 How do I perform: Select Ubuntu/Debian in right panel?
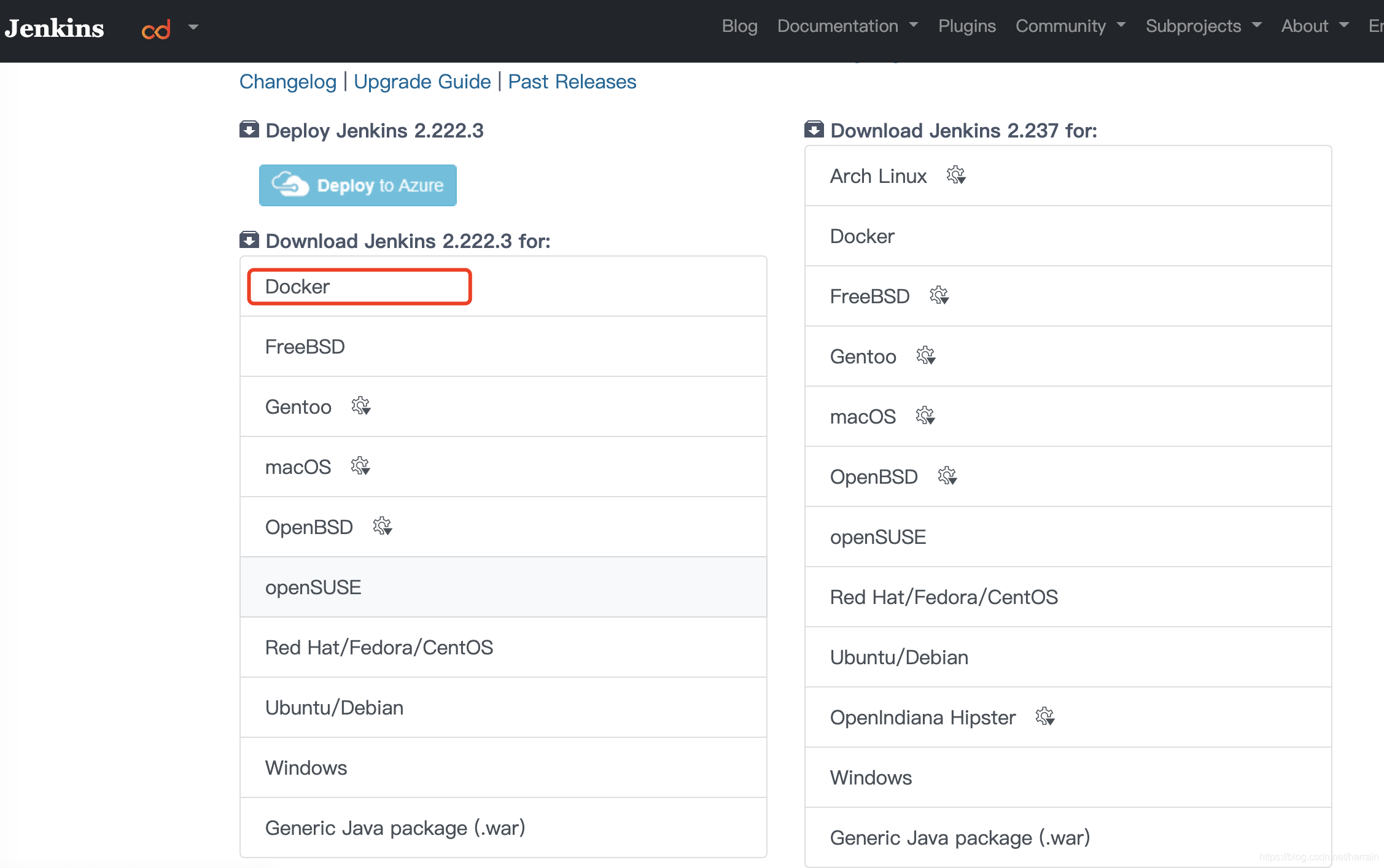click(x=898, y=656)
